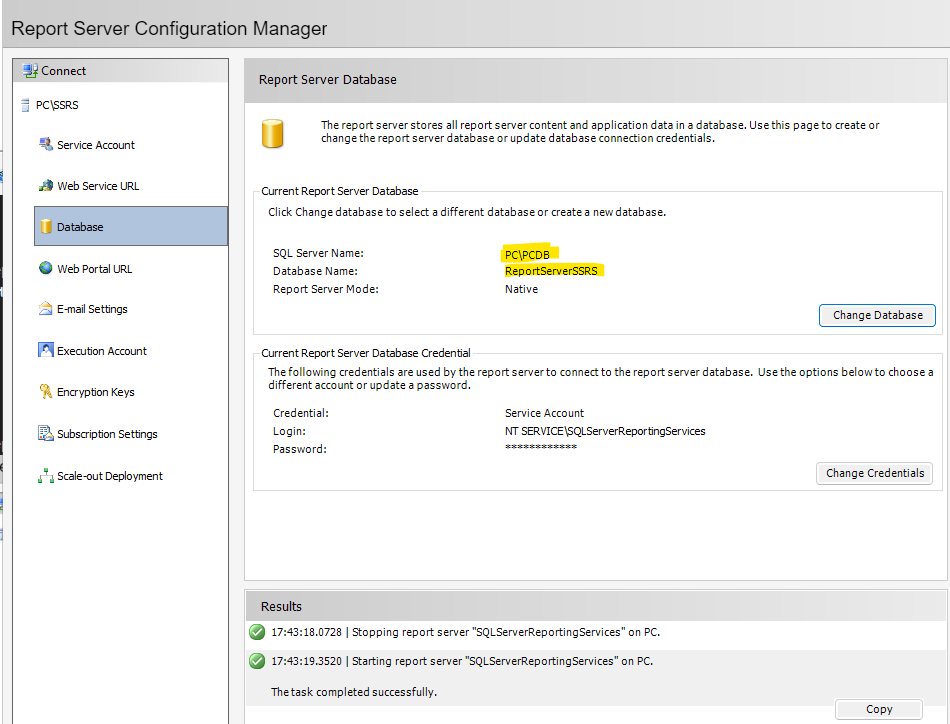Click the green check for Stopping report server

tap(257, 632)
